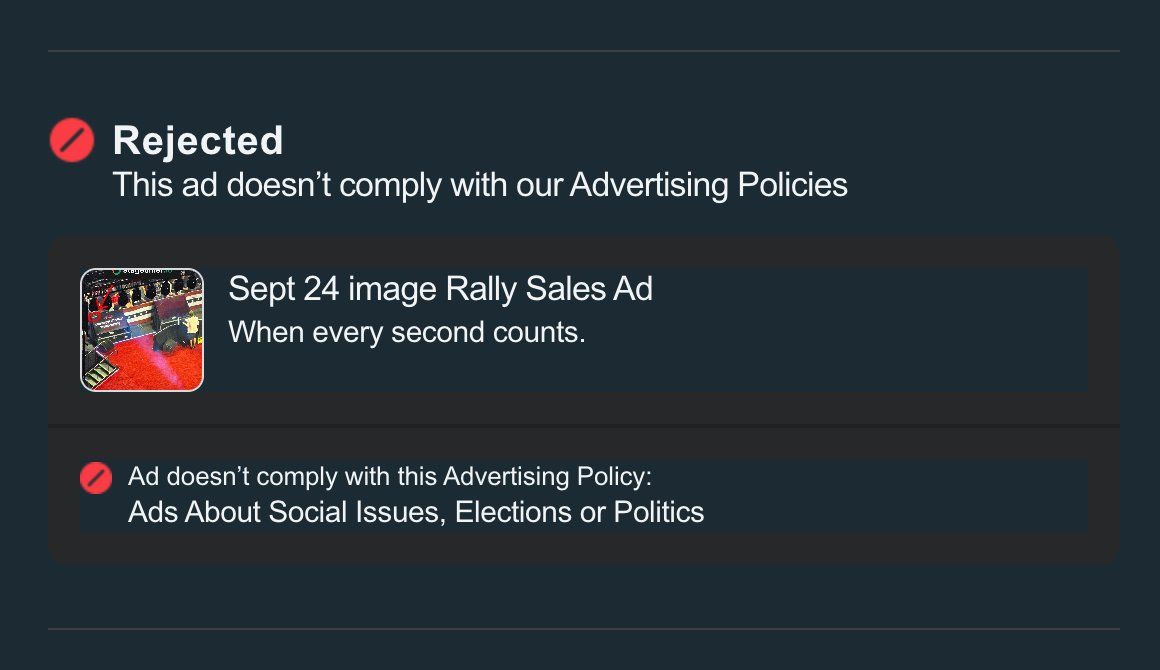Open the Rally Sales Ad image thumbnail
Screen dimensions: 1160x670
tap(142, 330)
